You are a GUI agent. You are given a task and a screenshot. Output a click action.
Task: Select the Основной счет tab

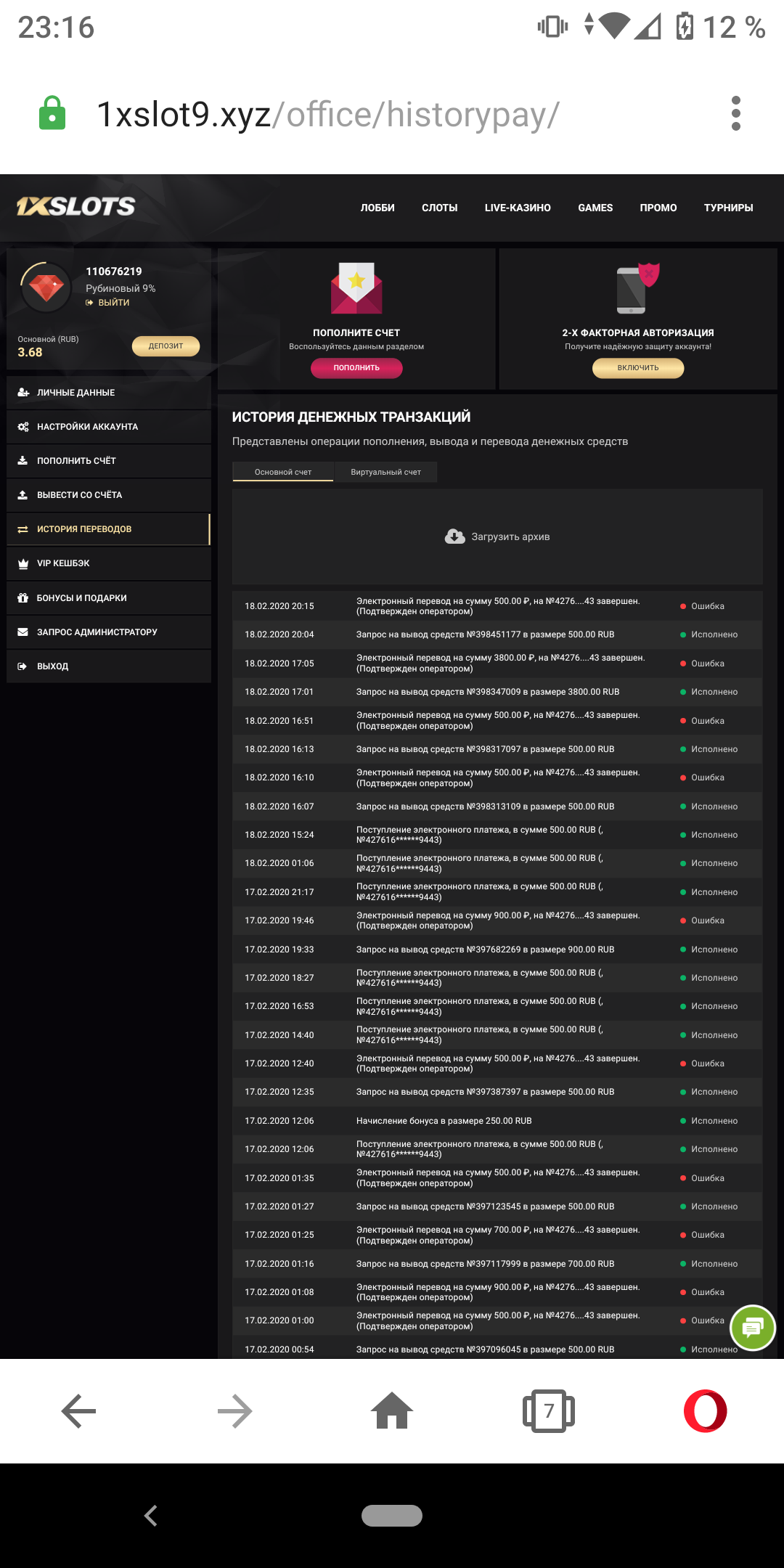point(283,472)
